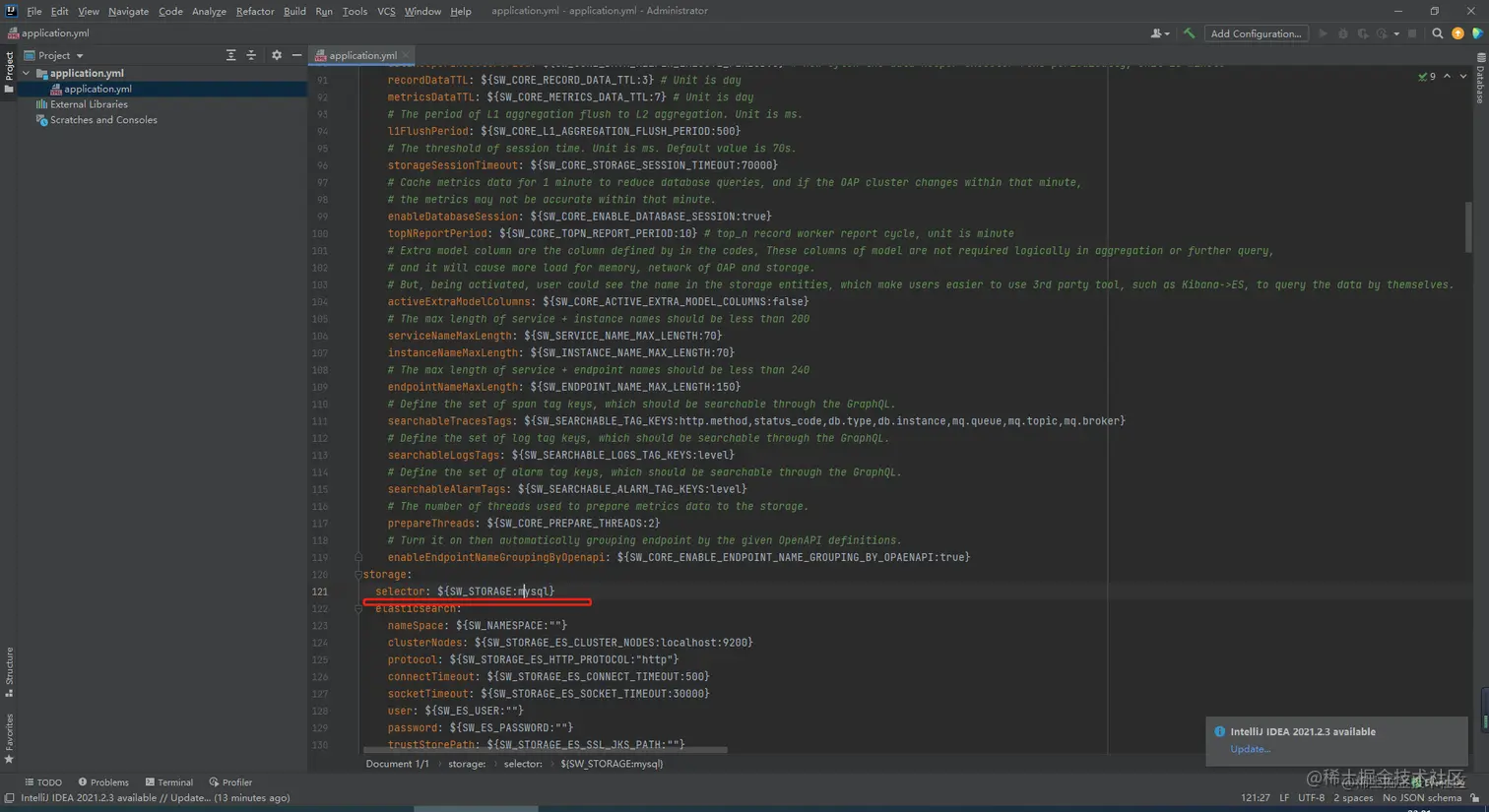Open No JSON schema selector
This screenshot has height=812, width=1489.
(1422, 798)
